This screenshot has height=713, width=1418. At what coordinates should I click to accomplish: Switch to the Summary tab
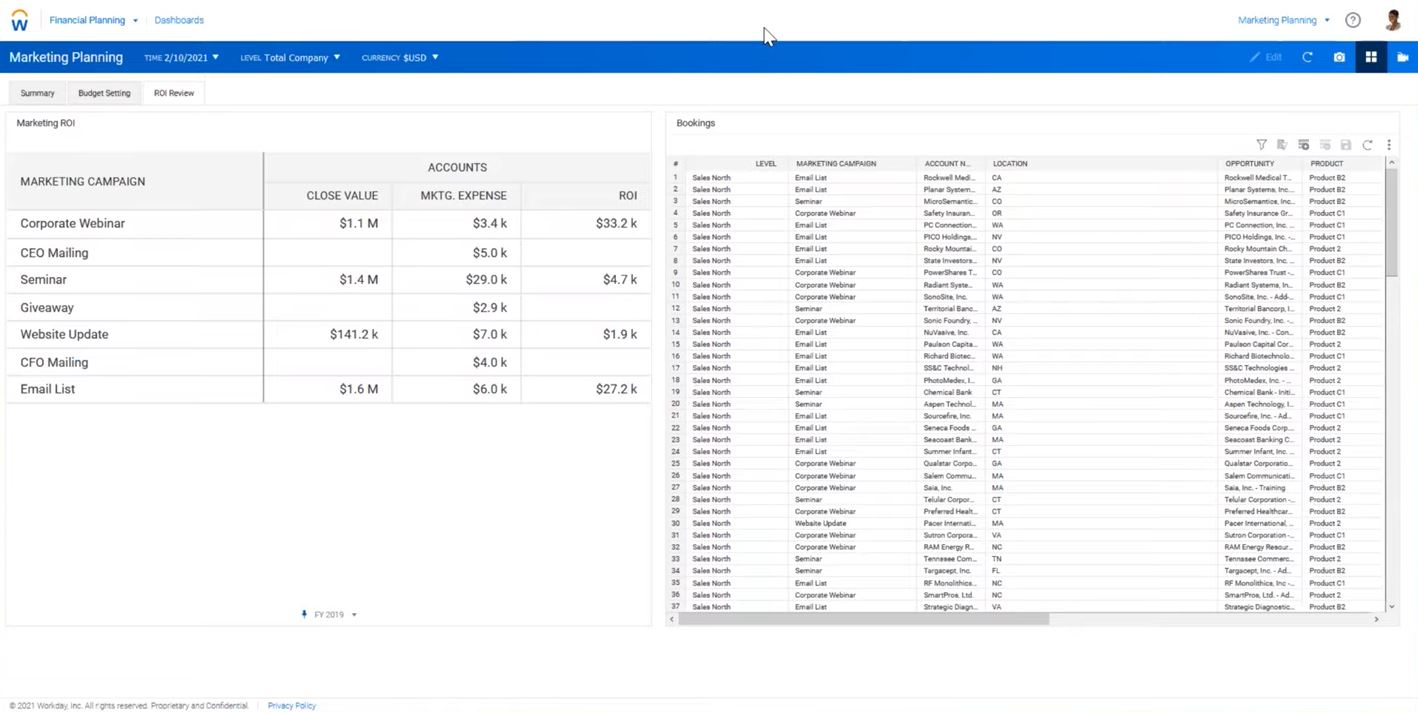[37, 92]
